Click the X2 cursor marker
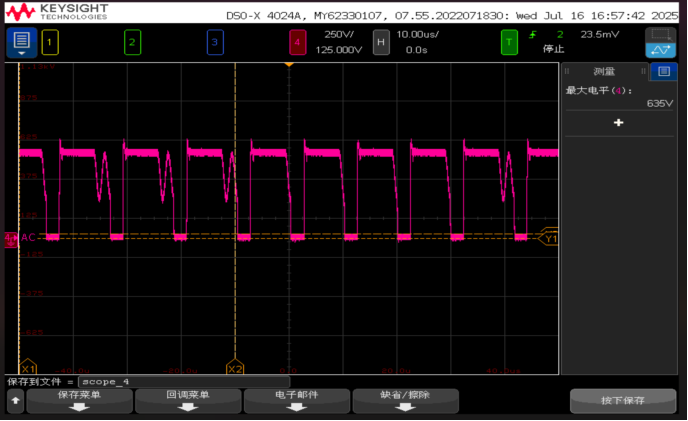Image resolution: width=688 pixels, height=421 pixels. 235,367
